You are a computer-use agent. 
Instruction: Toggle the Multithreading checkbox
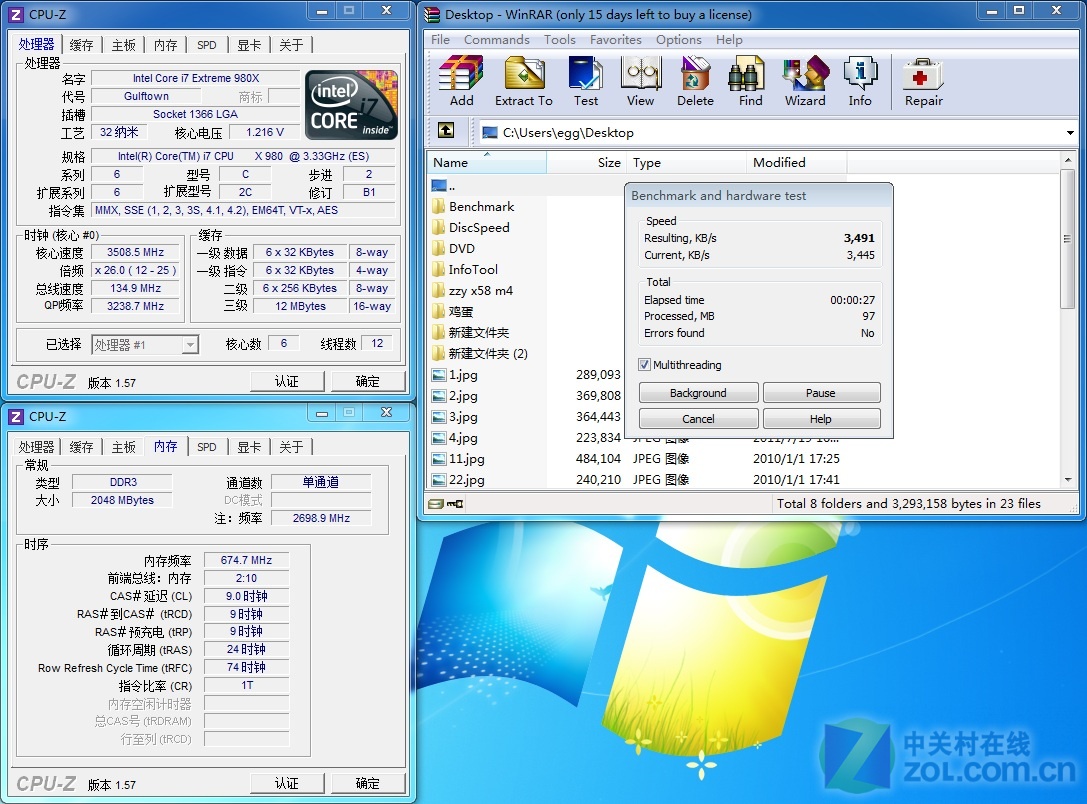644,365
